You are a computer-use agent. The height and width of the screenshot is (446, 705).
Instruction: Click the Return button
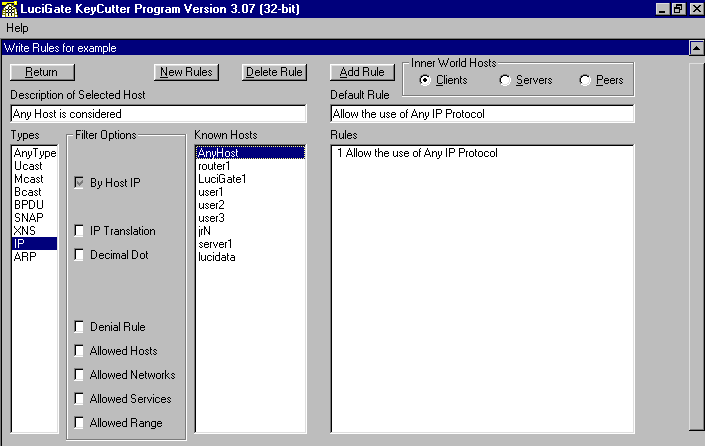tap(42, 72)
